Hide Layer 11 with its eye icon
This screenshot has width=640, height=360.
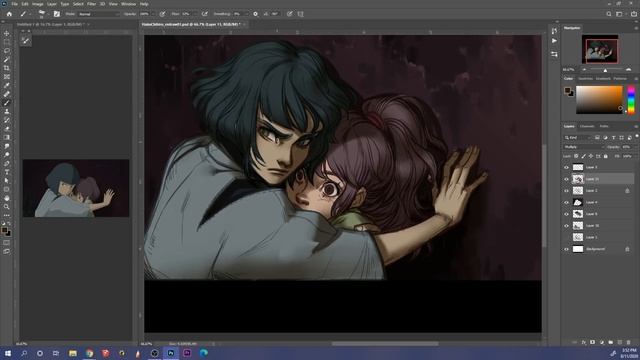[x=566, y=179]
